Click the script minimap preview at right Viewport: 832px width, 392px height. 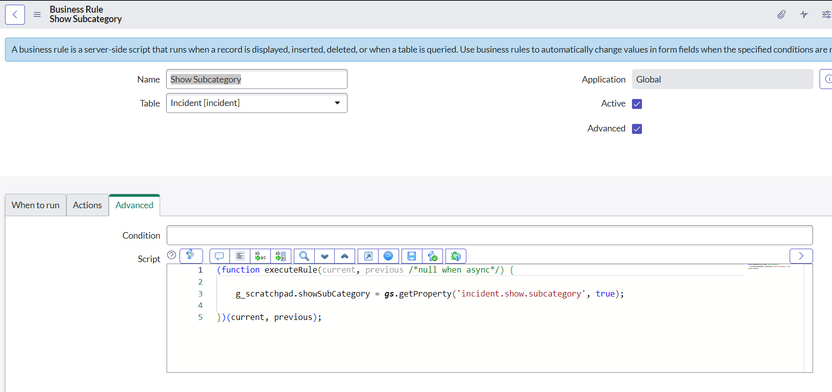pos(768,266)
